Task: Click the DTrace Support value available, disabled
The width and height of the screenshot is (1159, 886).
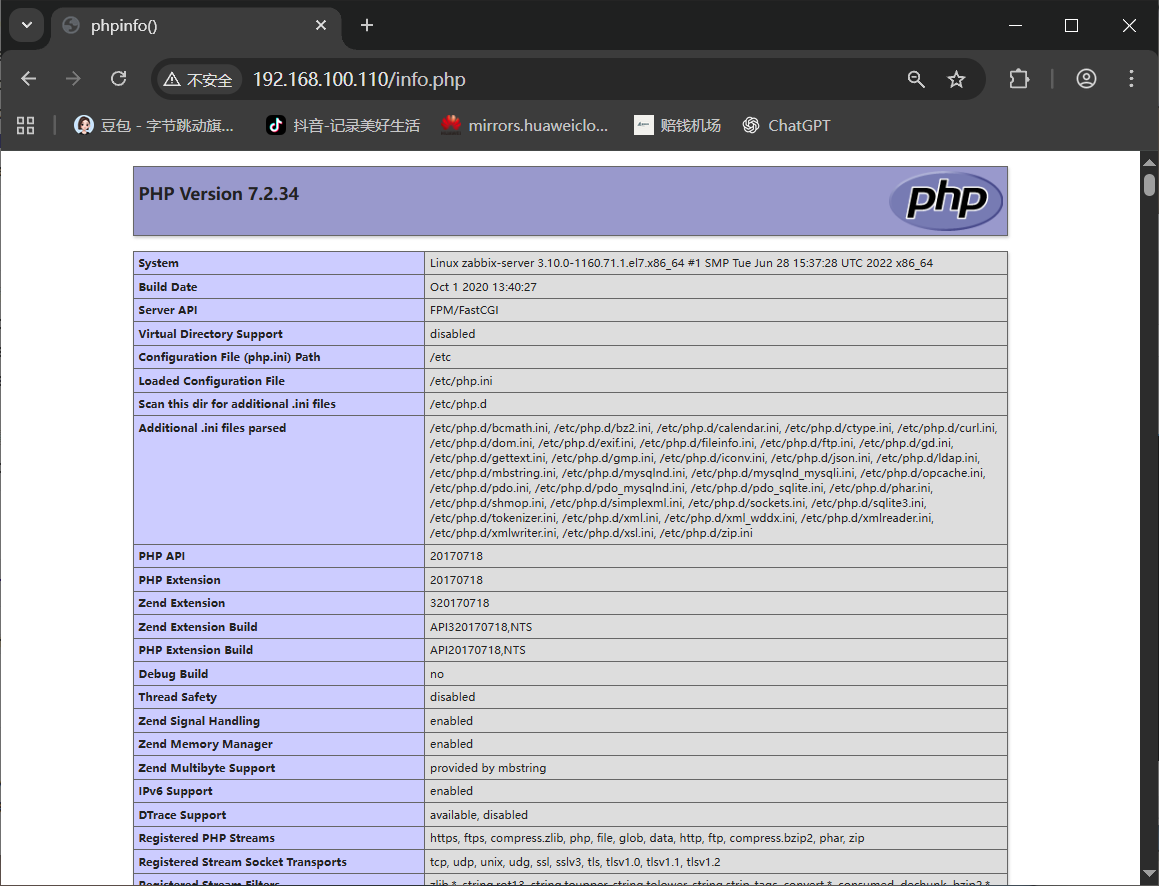Action: (478, 815)
